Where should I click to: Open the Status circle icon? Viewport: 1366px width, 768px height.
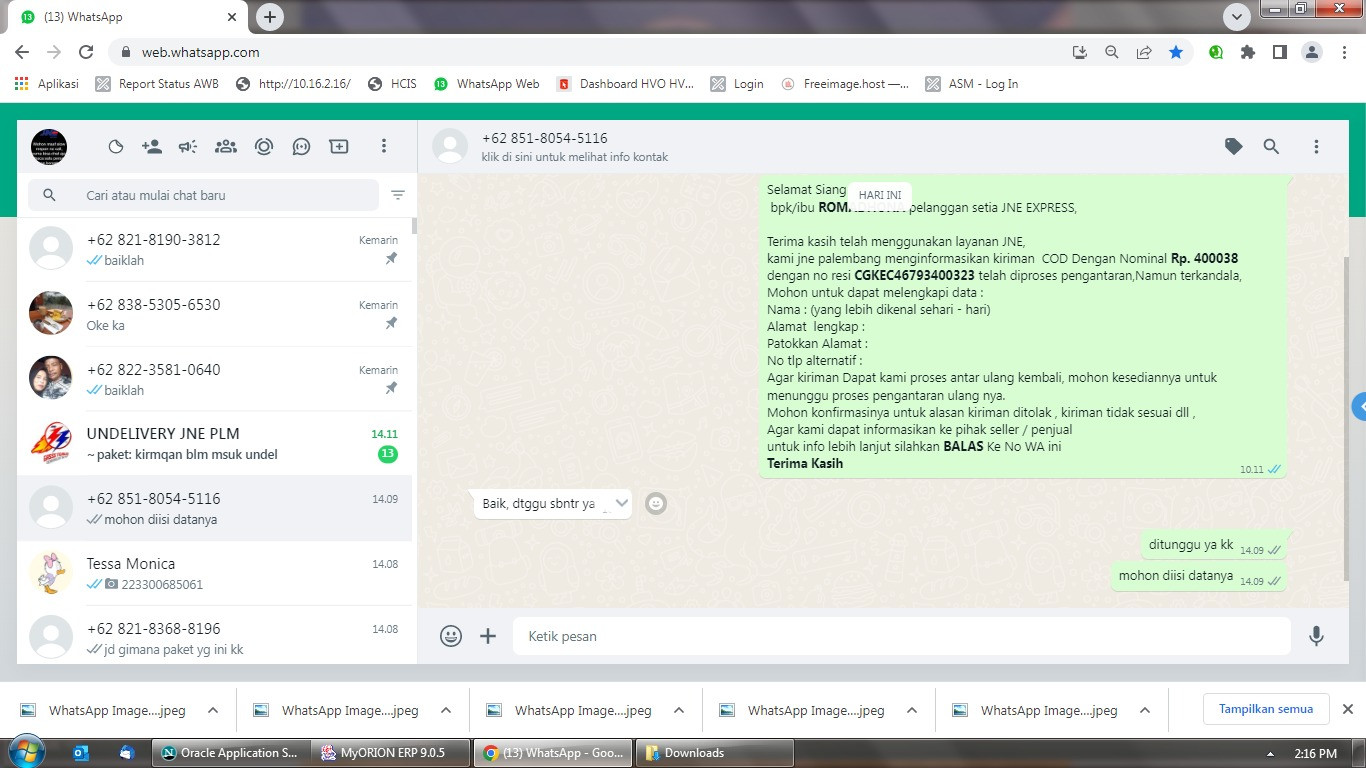(264, 147)
